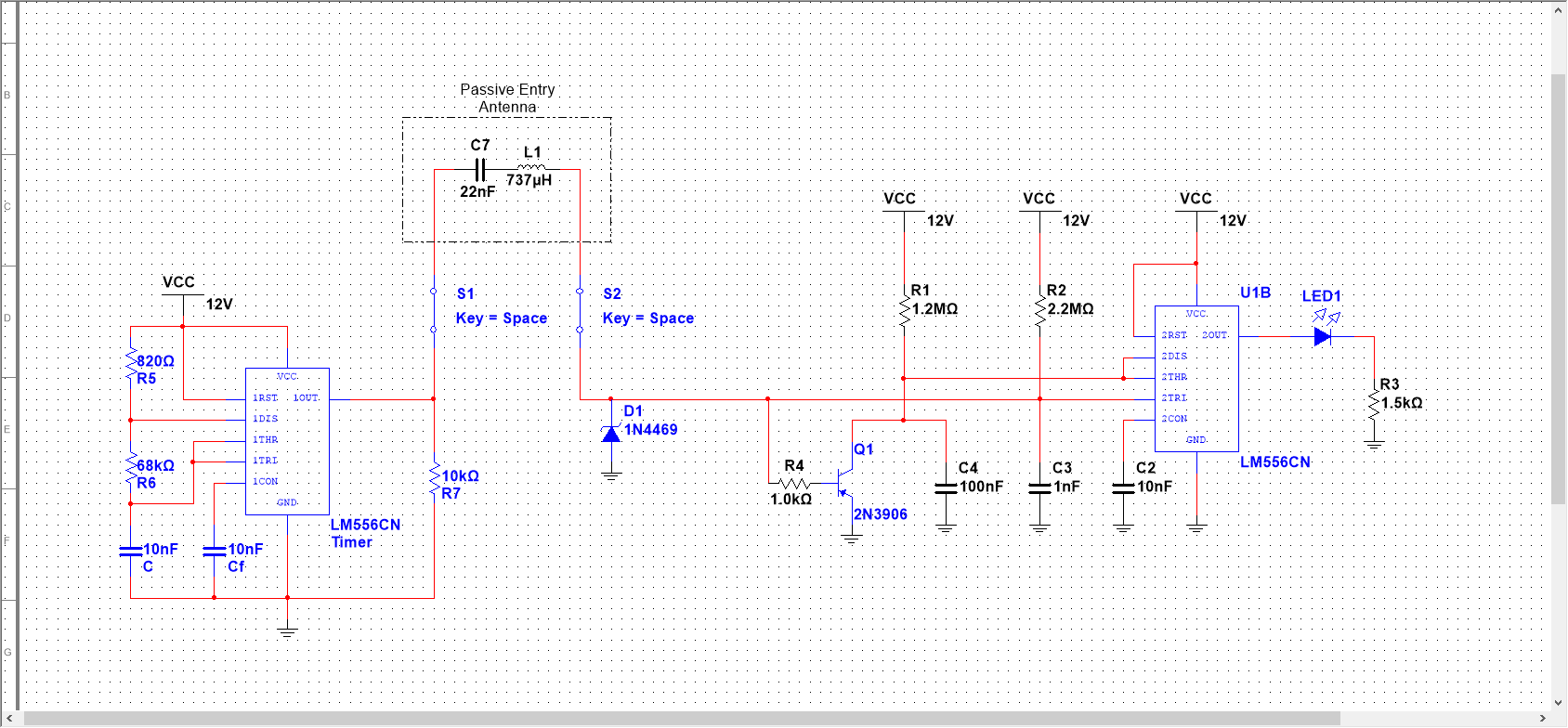Click the '1.2MΩ' value label
This screenshot has height=728, width=1568.
point(934,308)
